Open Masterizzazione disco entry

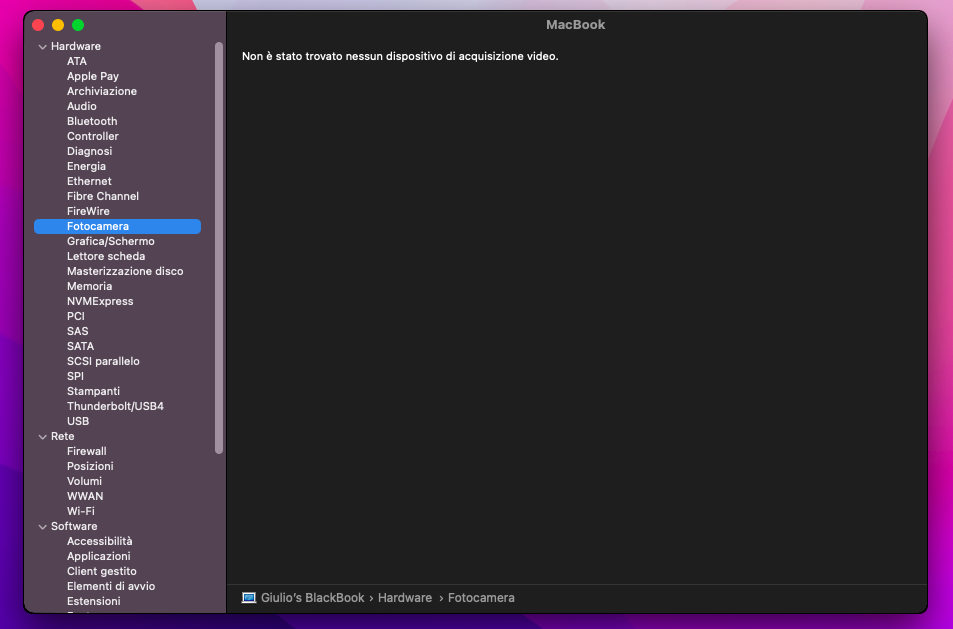(125, 271)
